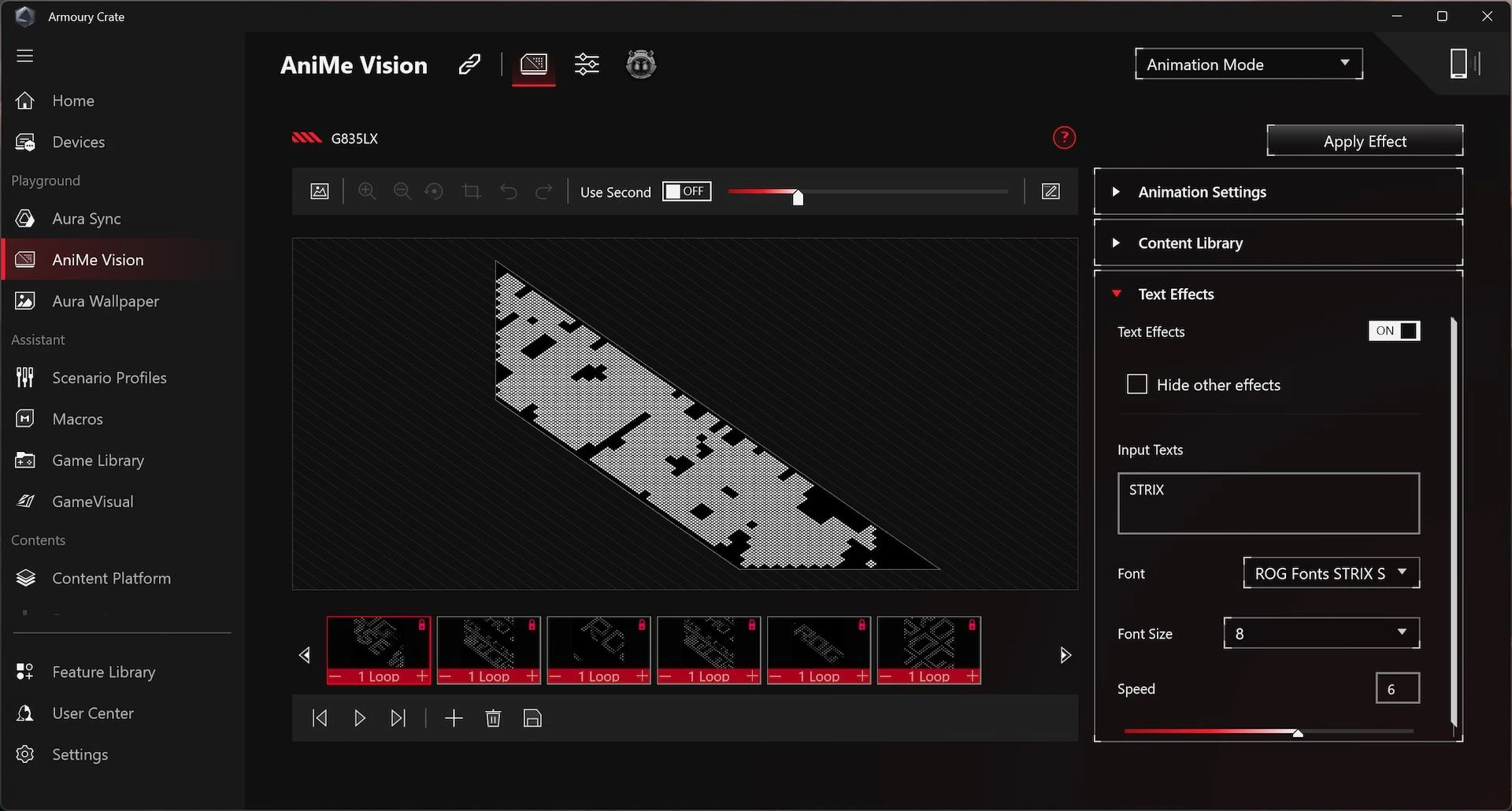Open the sliders settings tab icon
This screenshot has height=811, width=1512.
587,65
